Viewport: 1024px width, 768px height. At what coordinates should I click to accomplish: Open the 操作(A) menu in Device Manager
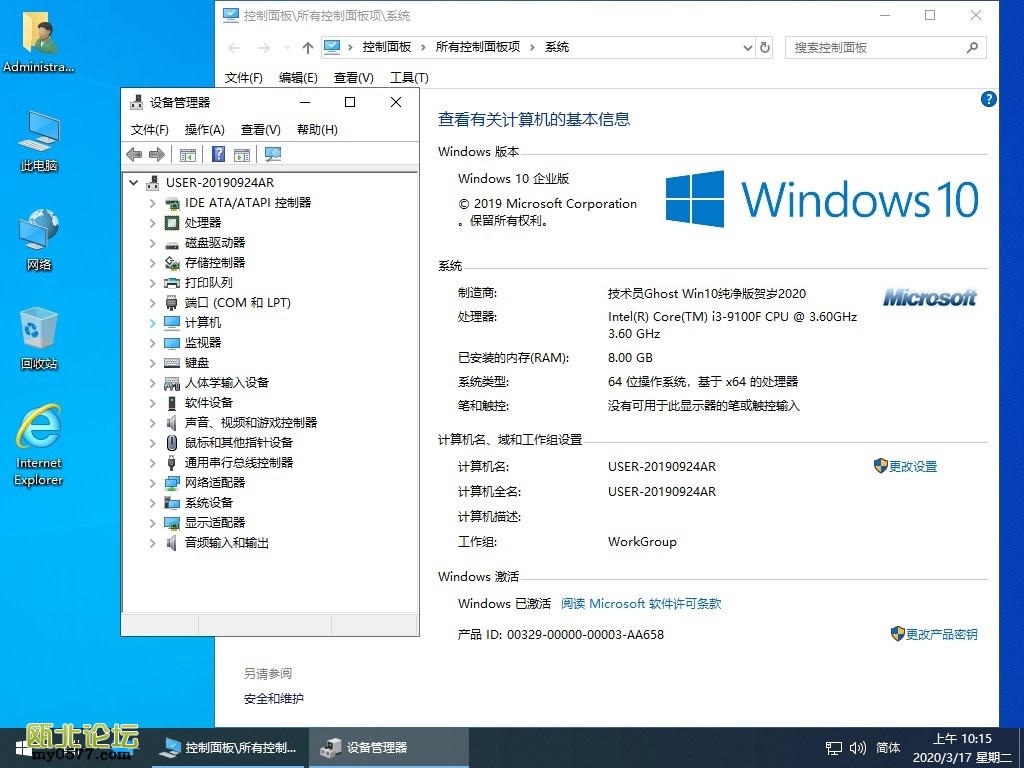pos(204,129)
